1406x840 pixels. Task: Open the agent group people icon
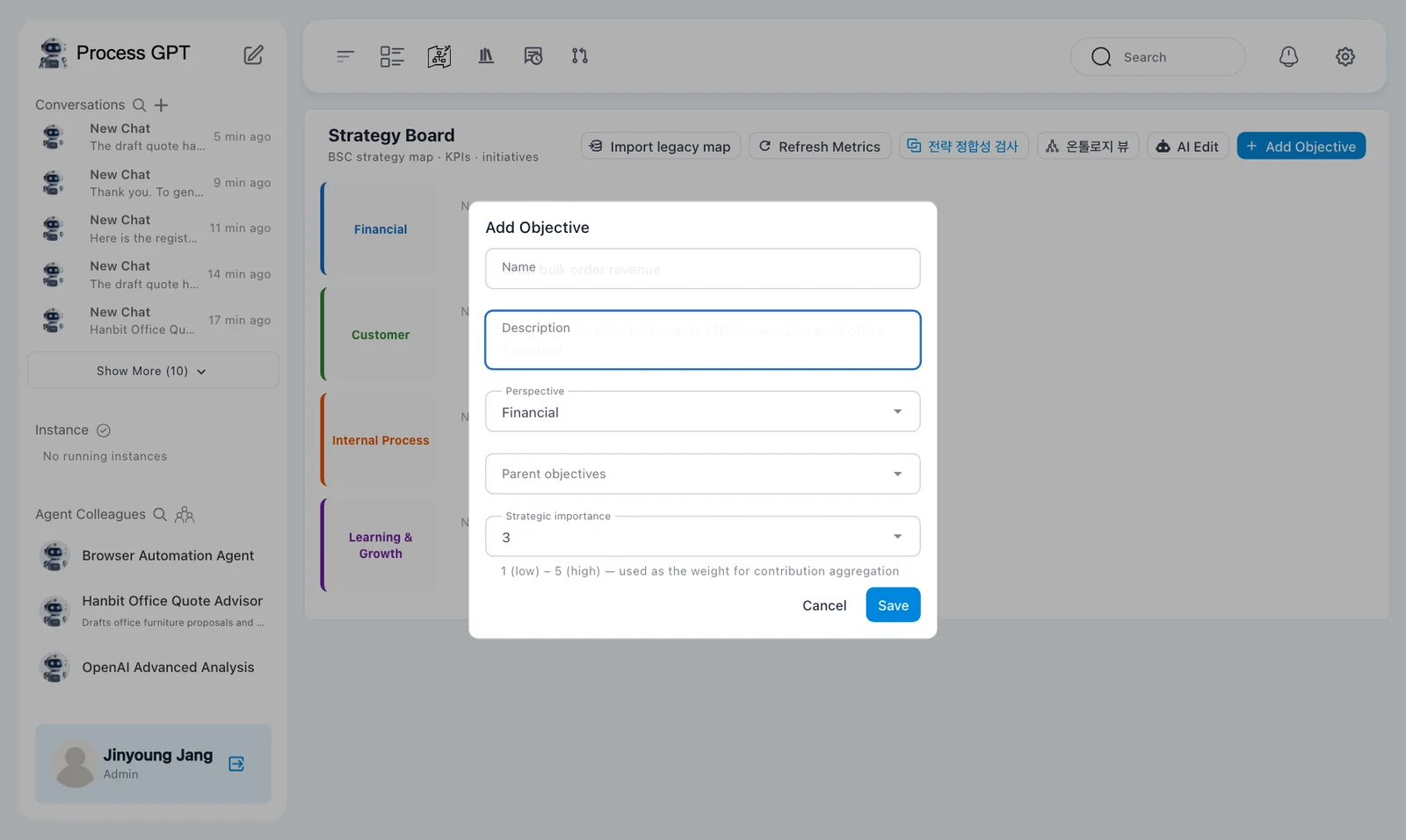click(x=185, y=515)
